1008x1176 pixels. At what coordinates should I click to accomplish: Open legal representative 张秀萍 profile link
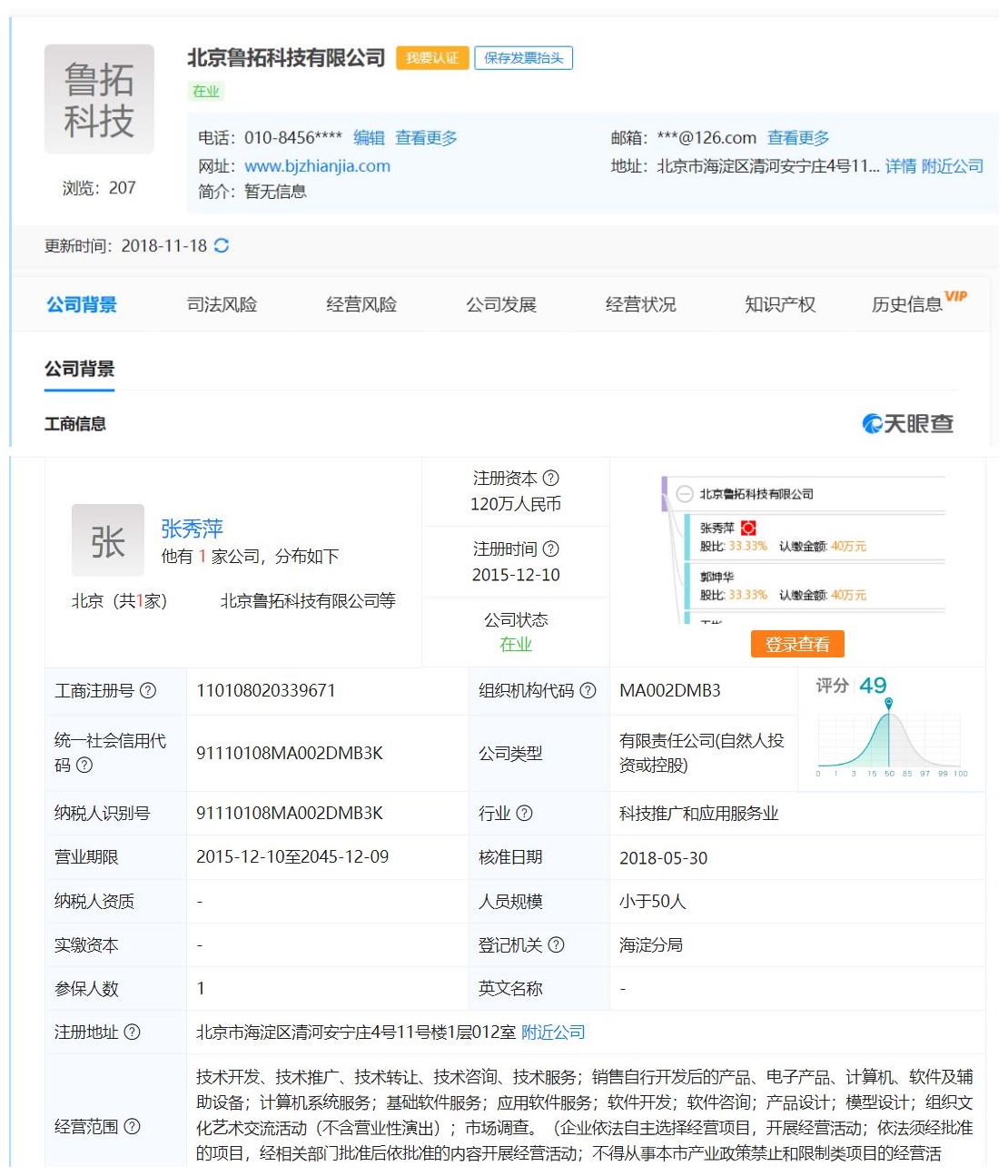click(x=192, y=529)
